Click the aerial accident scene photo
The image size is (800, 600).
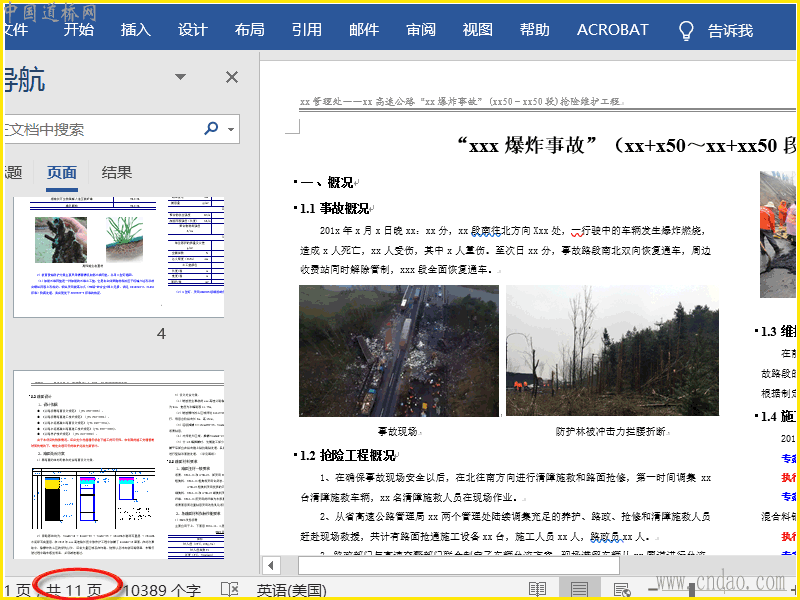point(399,351)
